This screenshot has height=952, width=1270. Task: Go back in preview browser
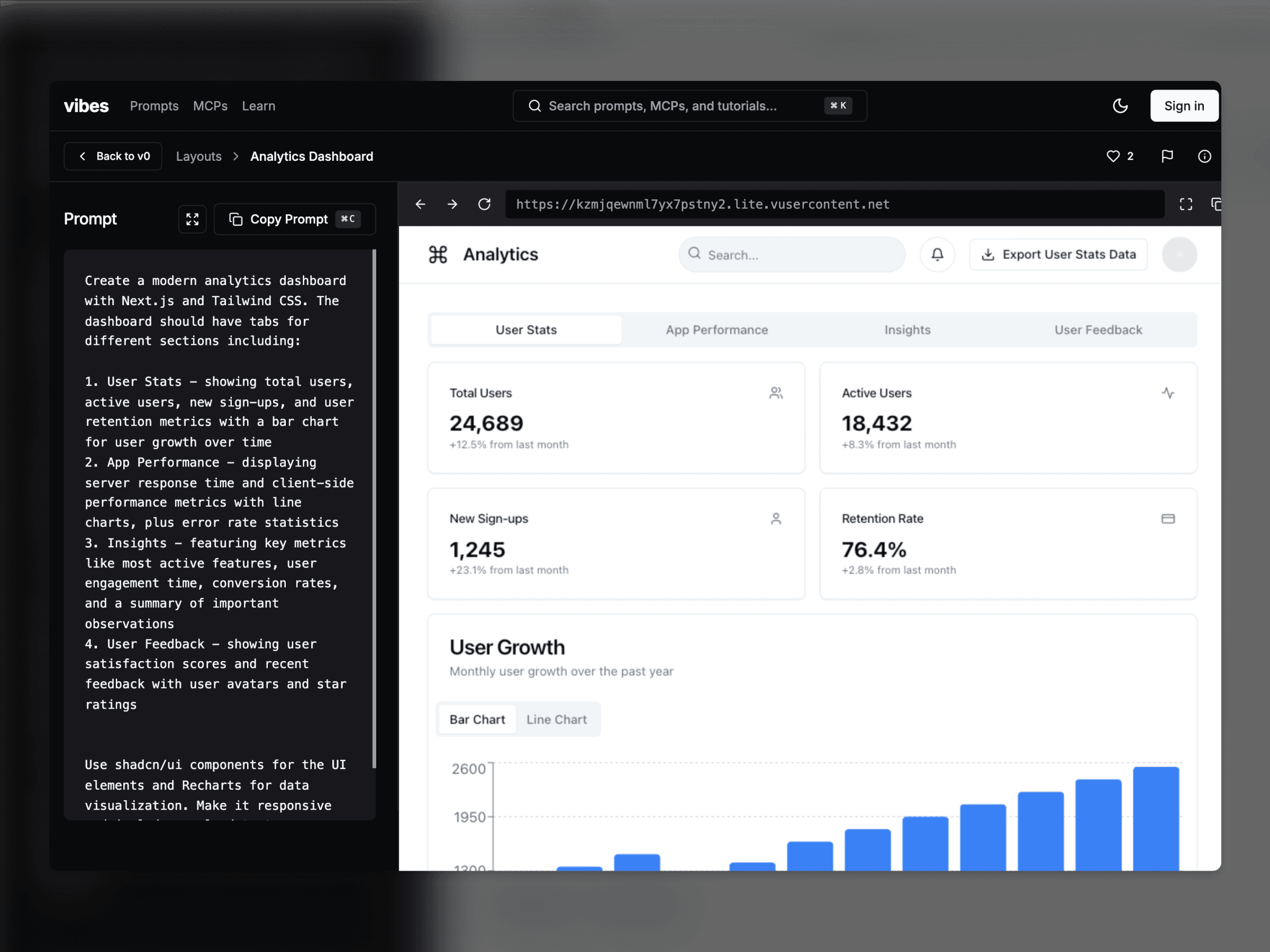[x=420, y=204]
